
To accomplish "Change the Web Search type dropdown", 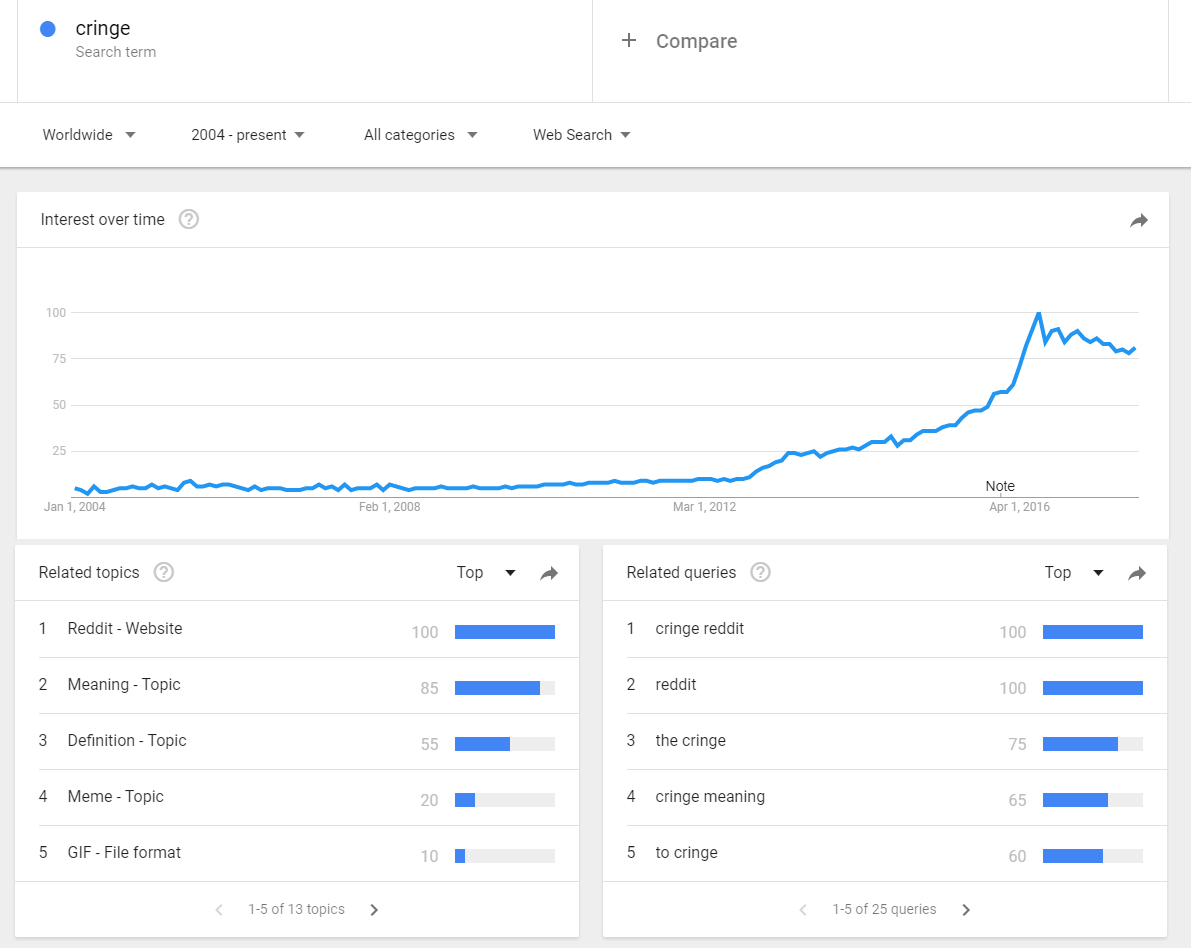I will 581,135.
